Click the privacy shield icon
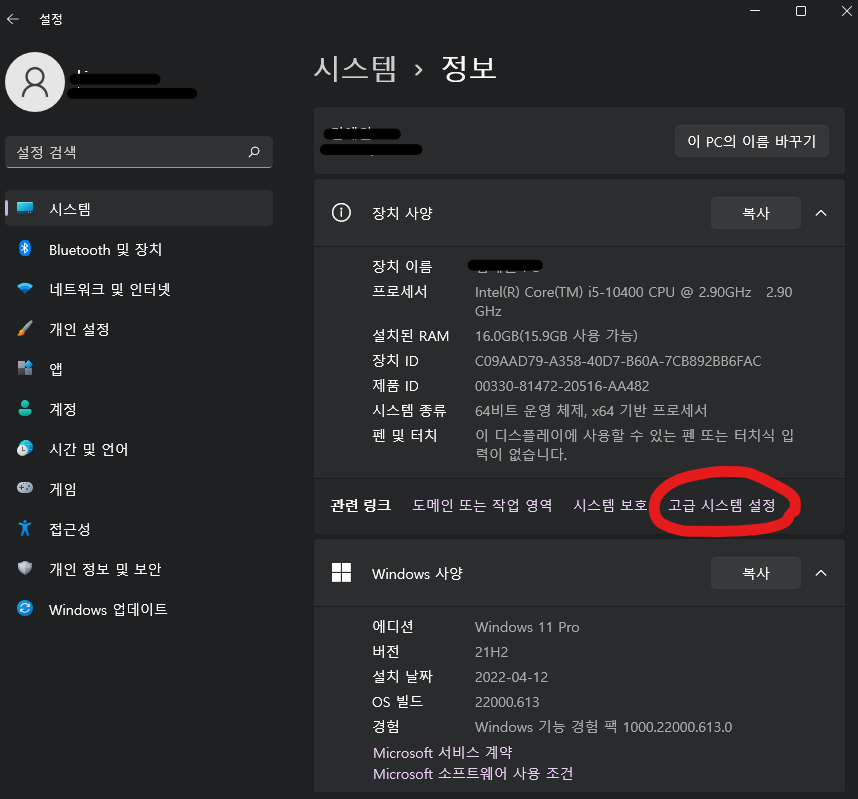Image resolution: width=858 pixels, height=799 pixels. click(25, 568)
